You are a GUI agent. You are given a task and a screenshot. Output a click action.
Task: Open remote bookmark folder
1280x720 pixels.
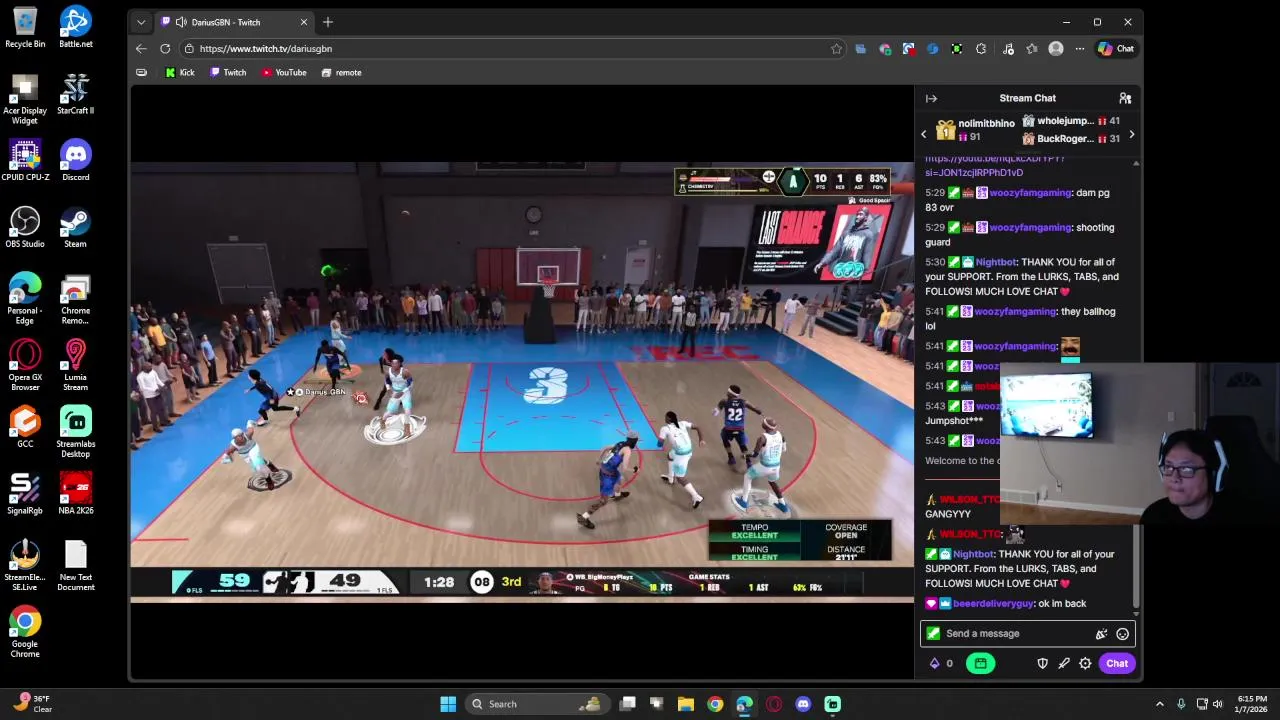tap(341, 72)
